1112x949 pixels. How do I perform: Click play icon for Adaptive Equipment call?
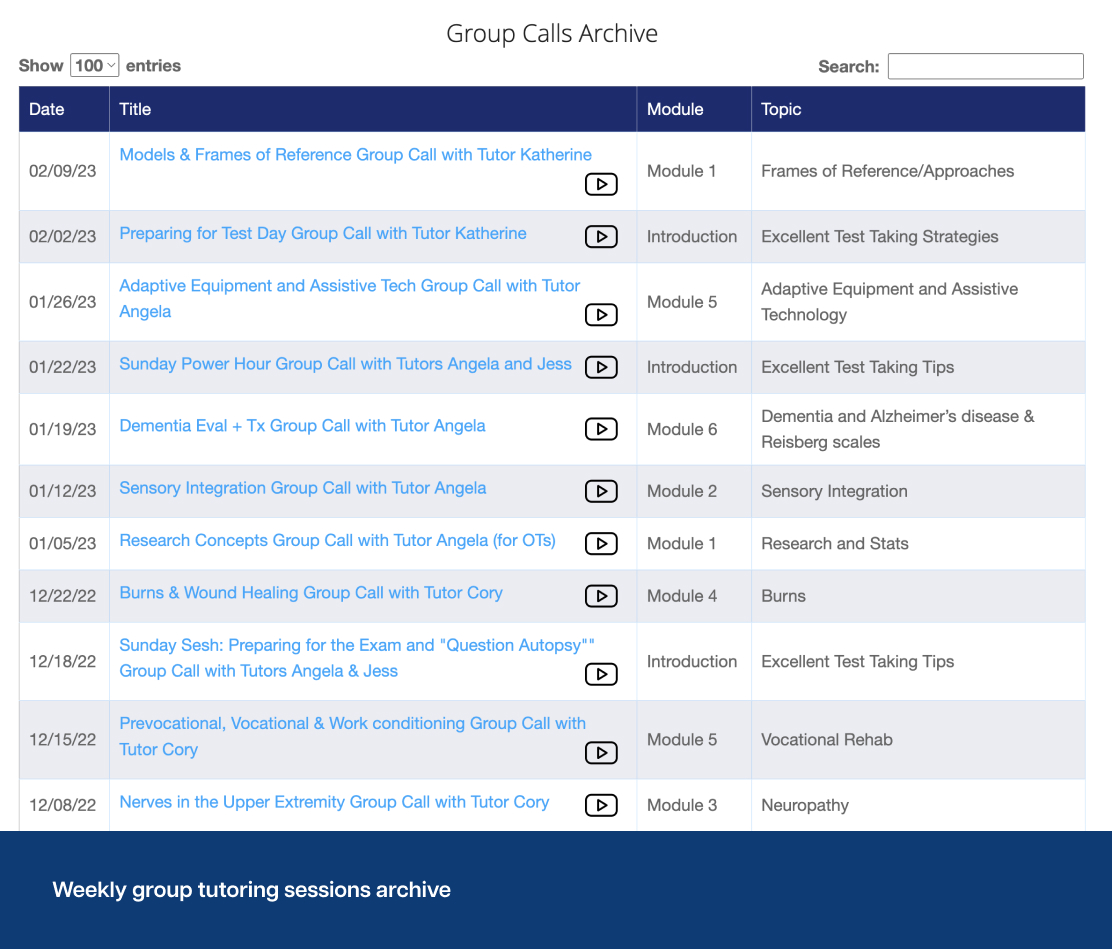[x=601, y=315]
